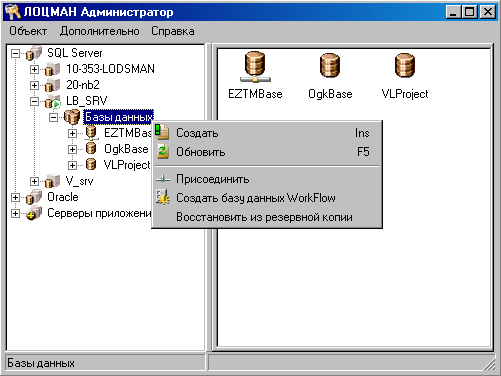Expand the 20-nb2 server node
501x376 pixels.
(34, 85)
